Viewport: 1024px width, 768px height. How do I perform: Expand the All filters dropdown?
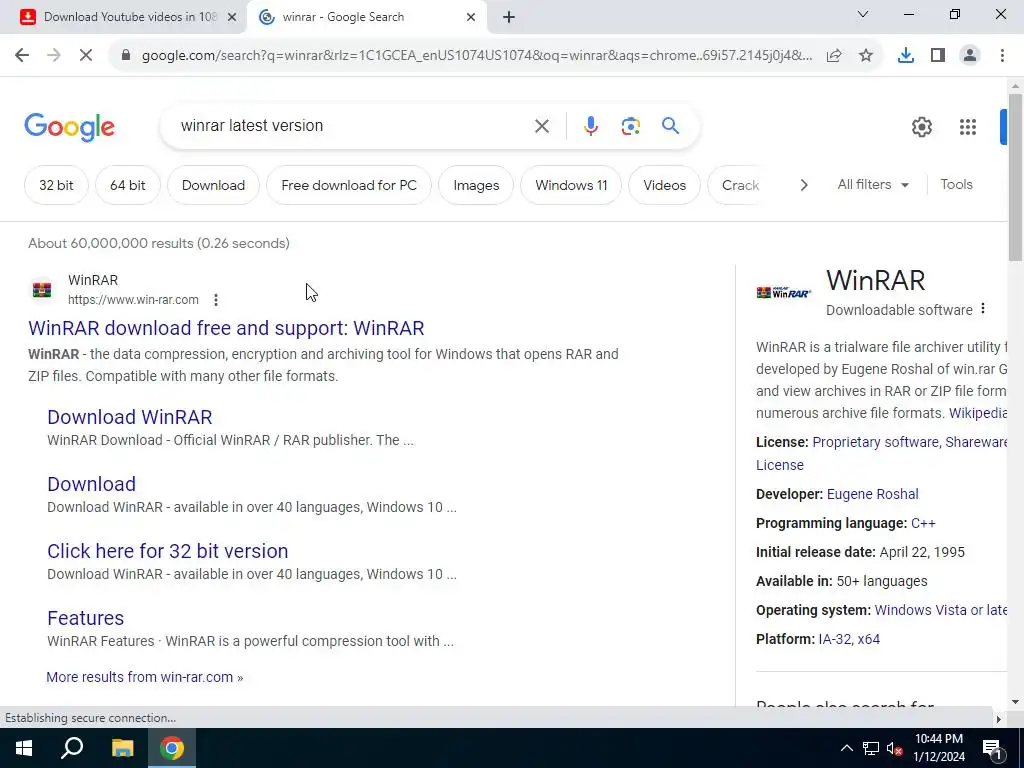(873, 185)
